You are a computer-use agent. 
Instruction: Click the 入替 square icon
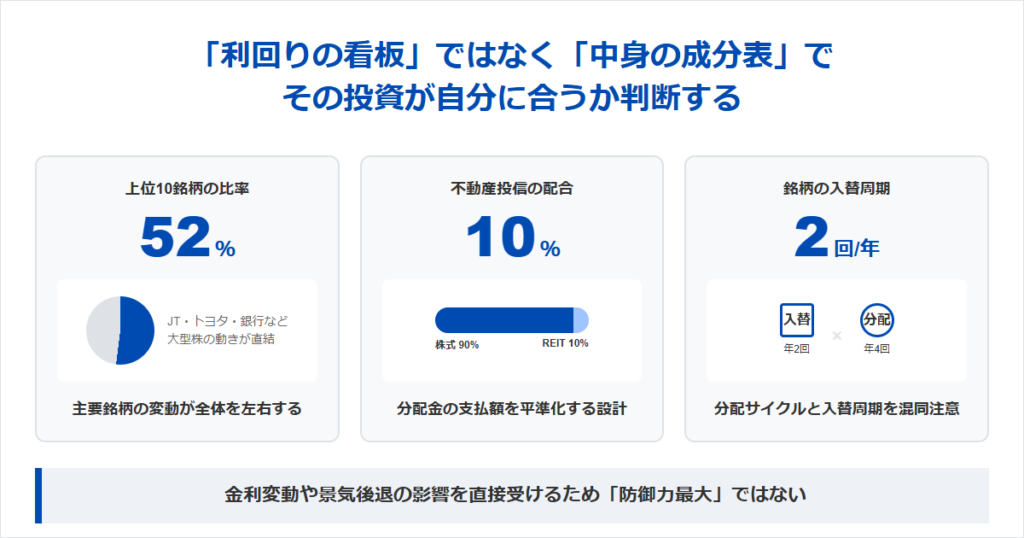click(x=797, y=320)
